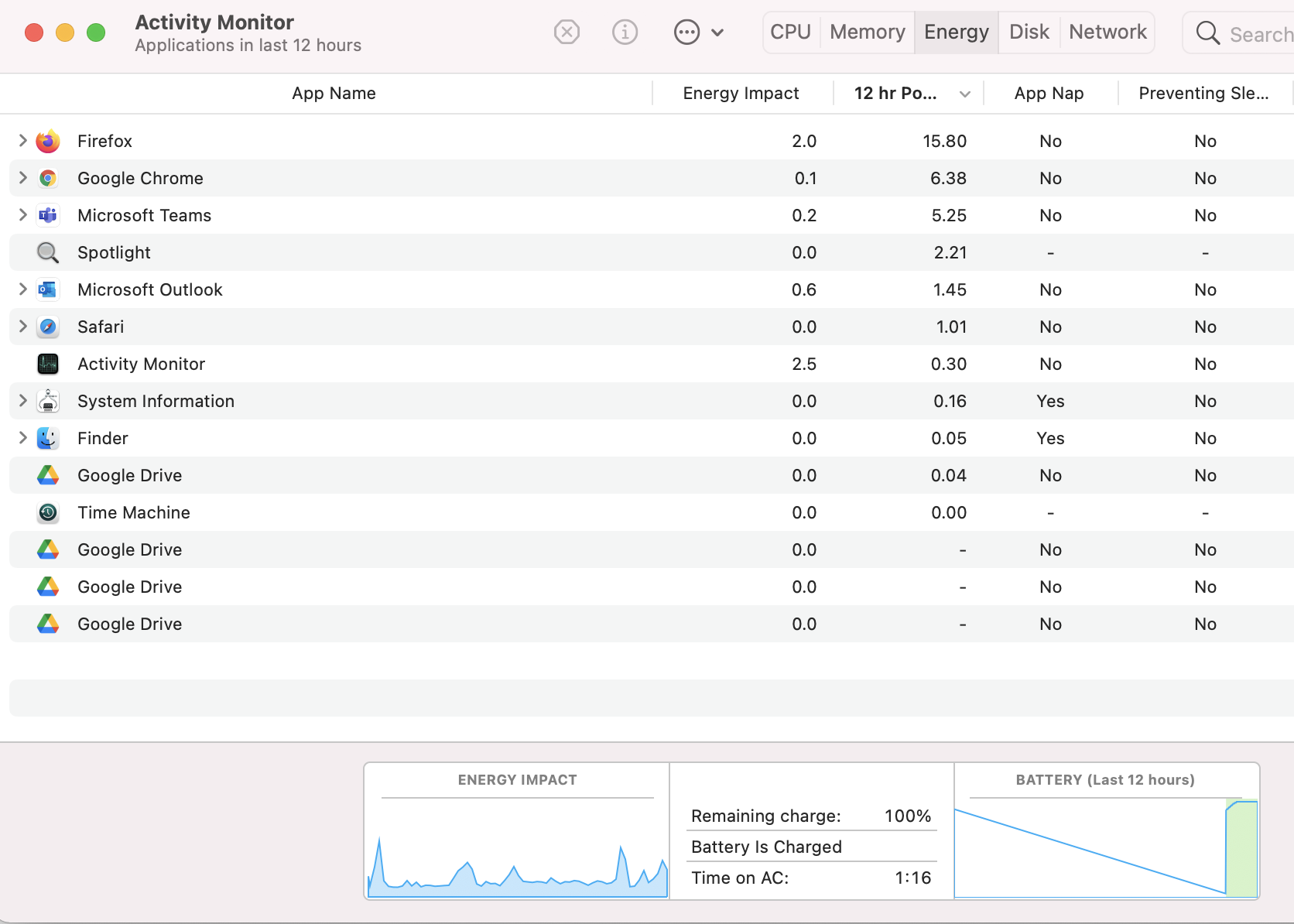Open the Network tab
Image resolution: width=1294 pixels, height=924 pixels.
[1107, 32]
